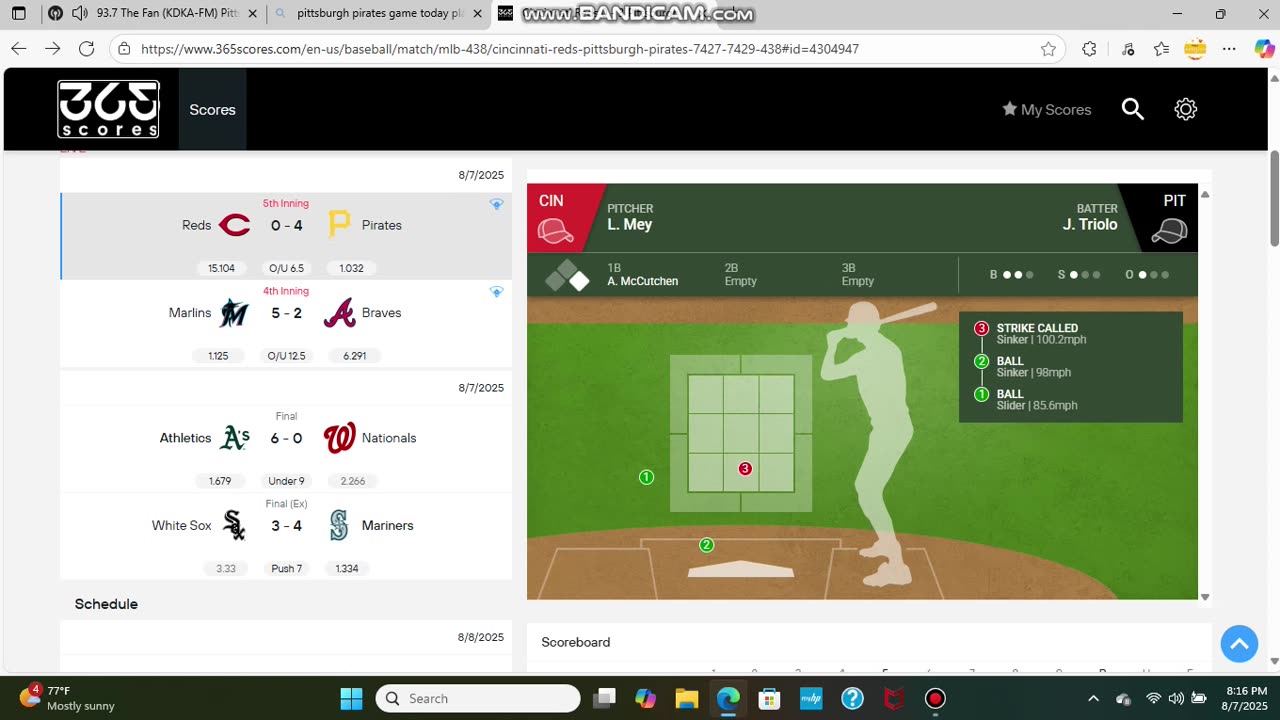This screenshot has height=720, width=1280.
Task: Click taskbar Search box
Action: pos(478,698)
